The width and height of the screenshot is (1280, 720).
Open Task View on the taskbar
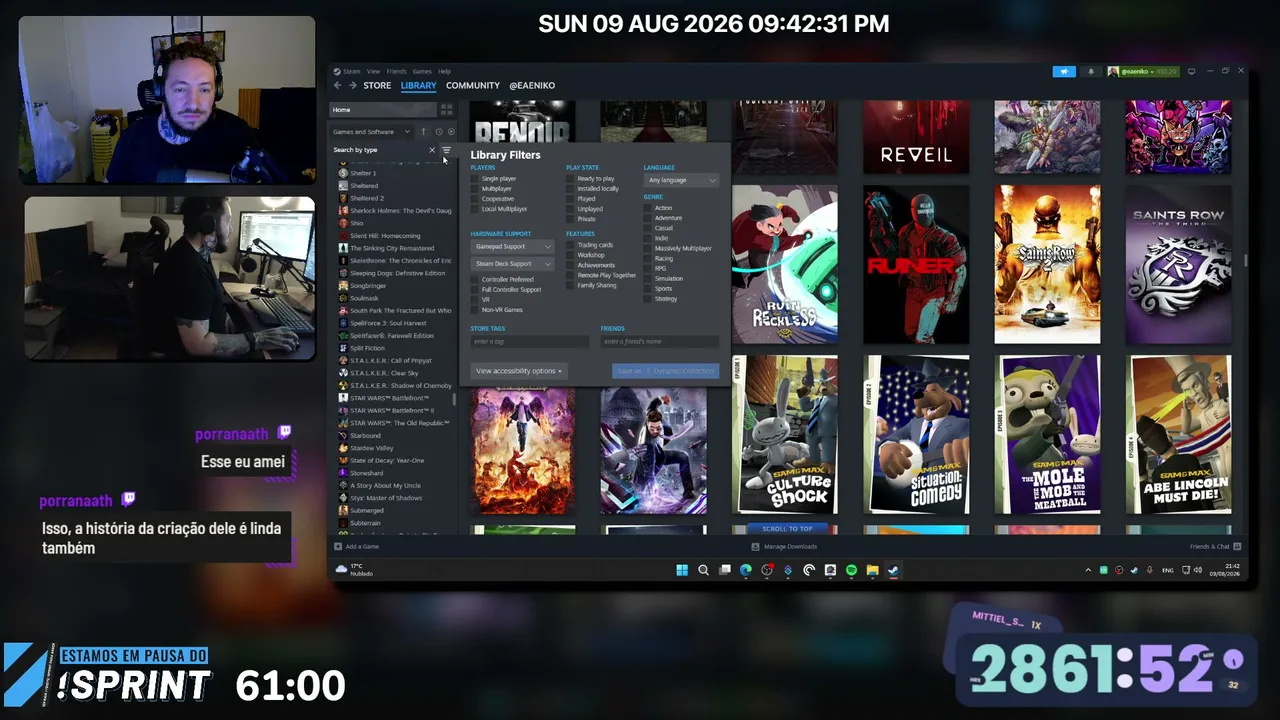click(725, 570)
